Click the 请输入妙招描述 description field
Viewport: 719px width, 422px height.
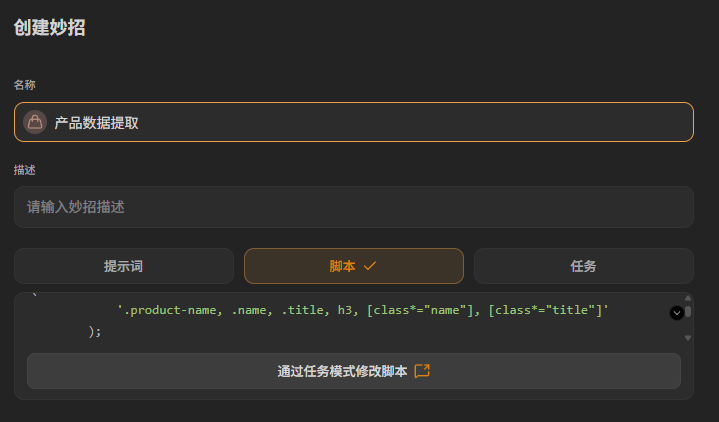click(x=354, y=207)
